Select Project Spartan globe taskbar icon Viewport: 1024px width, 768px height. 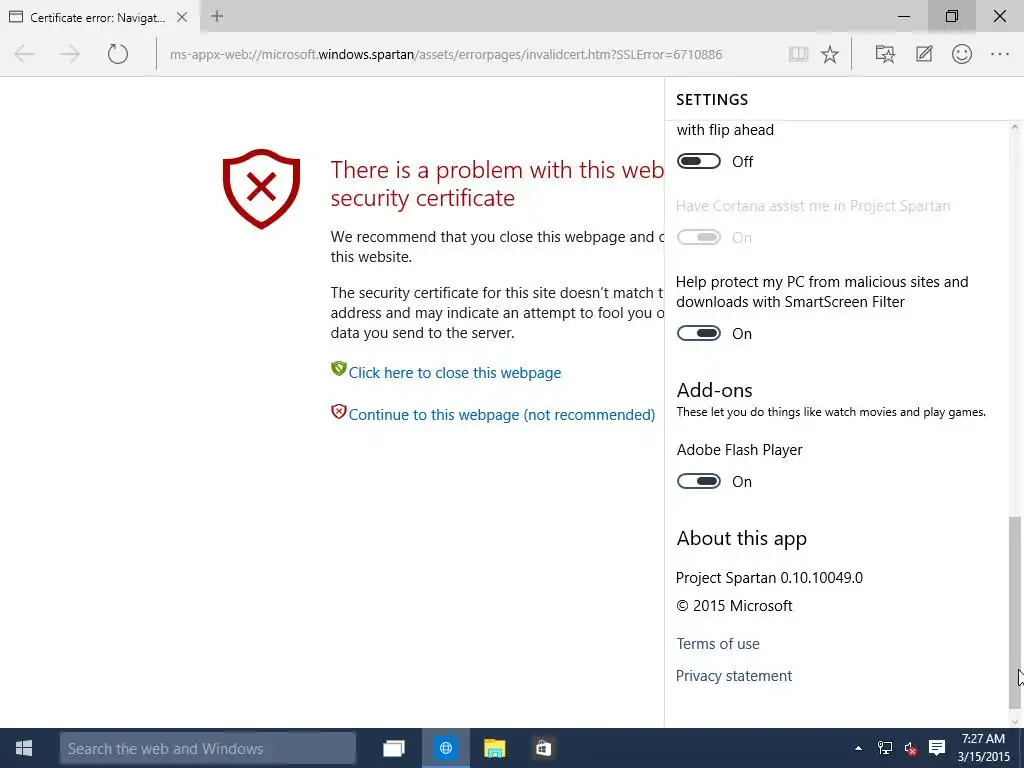(446, 748)
